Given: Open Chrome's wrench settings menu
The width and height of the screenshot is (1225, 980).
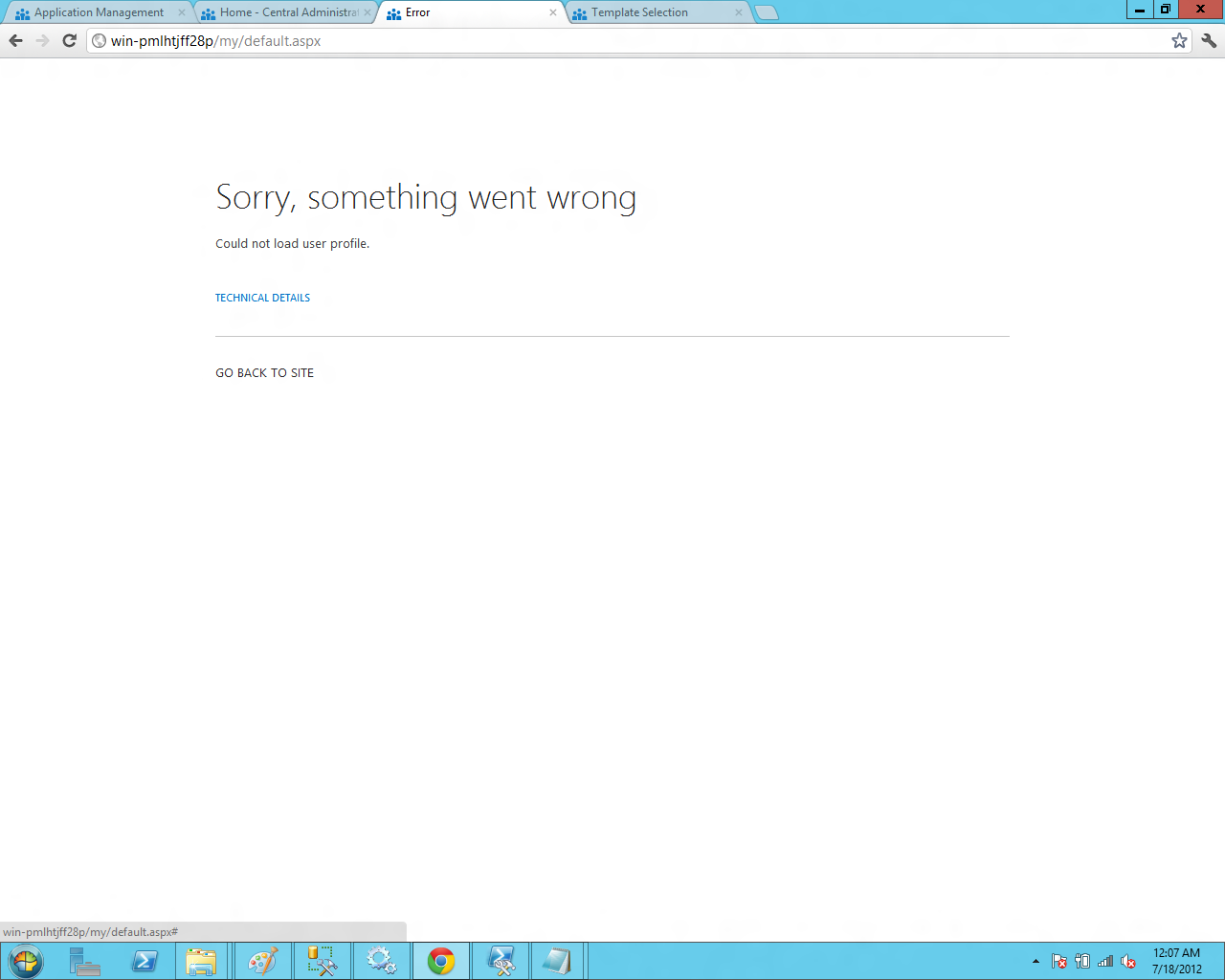Looking at the screenshot, I should coord(1208,40).
